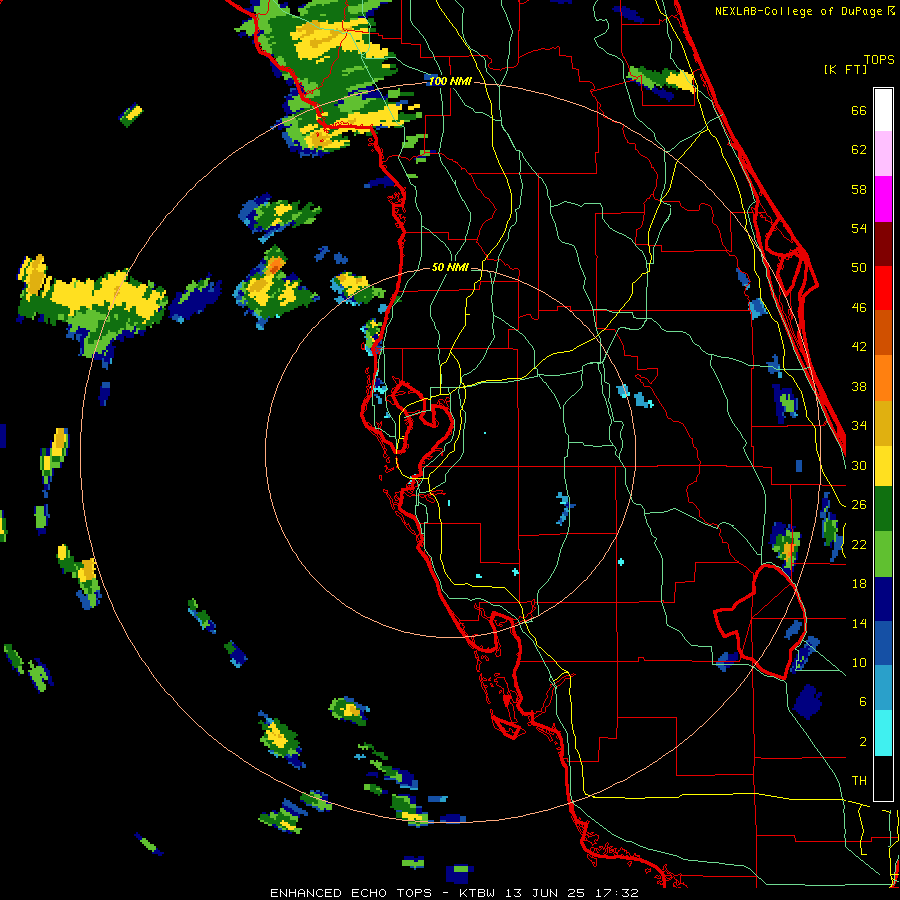Select the gold legend swatch near 34
The height and width of the screenshot is (900, 900).
883,422
